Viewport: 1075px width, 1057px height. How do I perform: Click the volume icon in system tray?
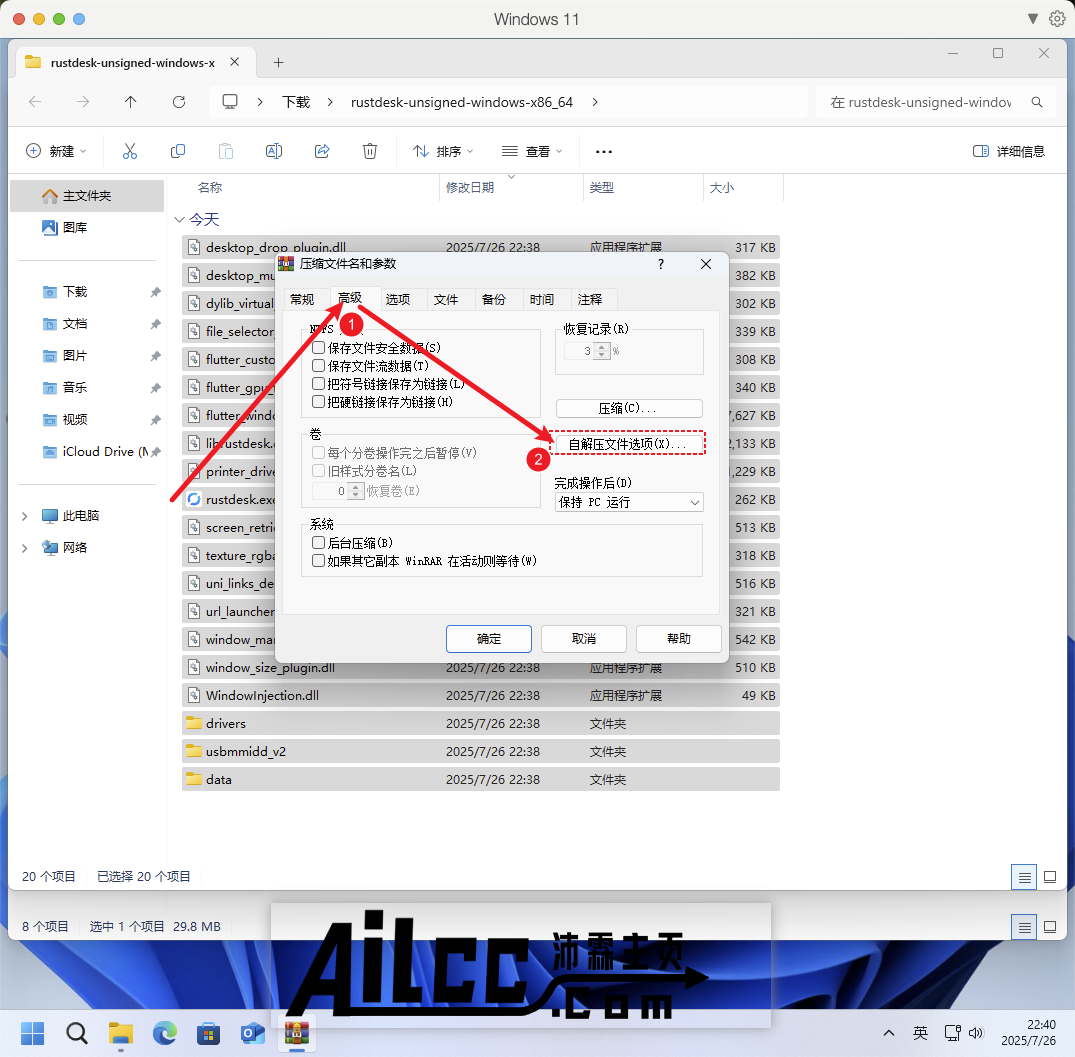(976, 1033)
